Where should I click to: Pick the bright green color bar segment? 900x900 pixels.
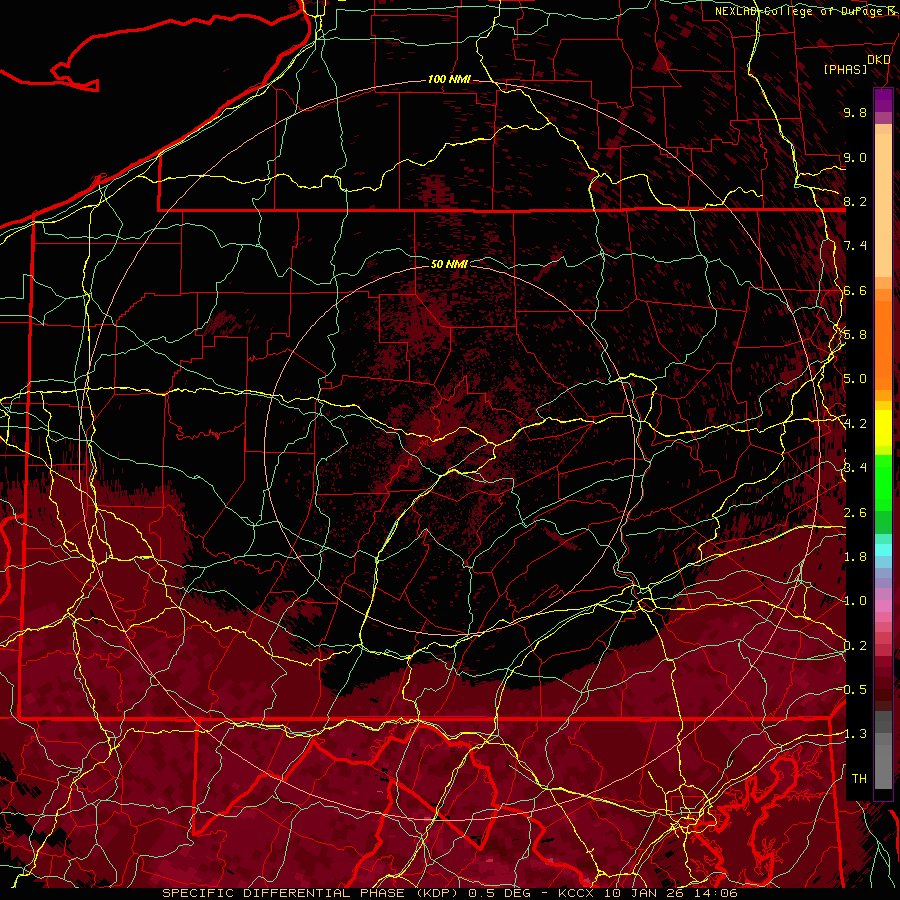click(x=883, y=482)
